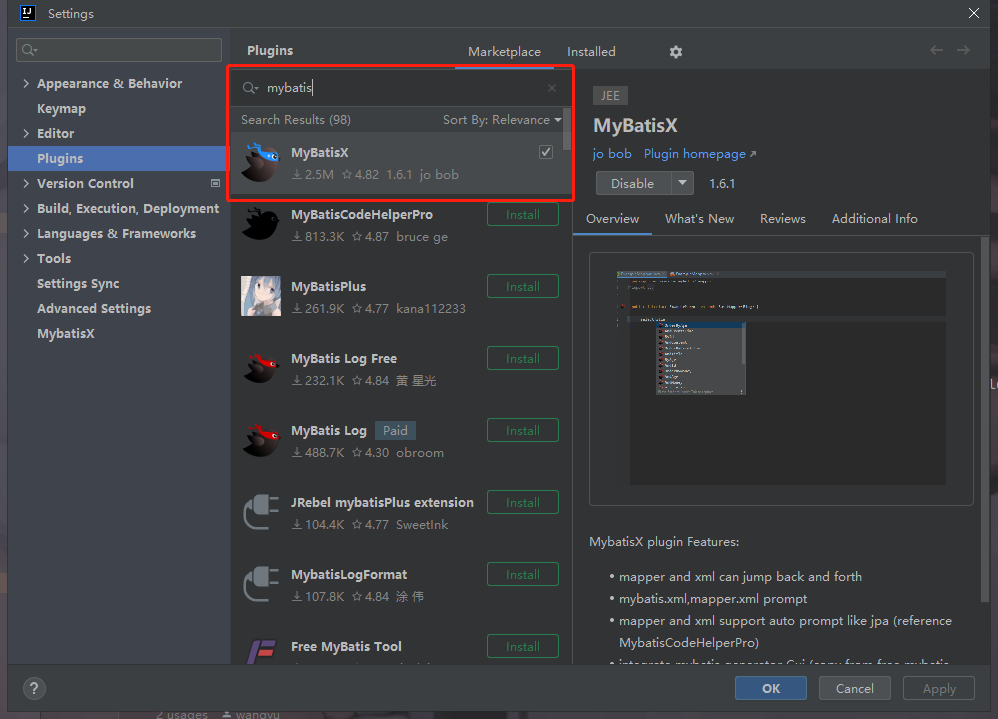Select Keymap in settings tree
This screenshot has height=719, width=998.
[61, 108]
